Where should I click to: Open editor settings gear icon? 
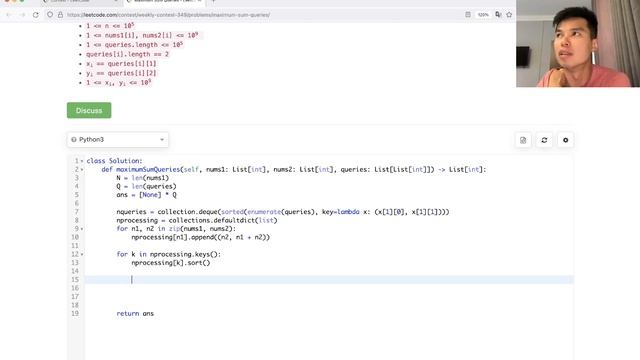tap(565, 140)
